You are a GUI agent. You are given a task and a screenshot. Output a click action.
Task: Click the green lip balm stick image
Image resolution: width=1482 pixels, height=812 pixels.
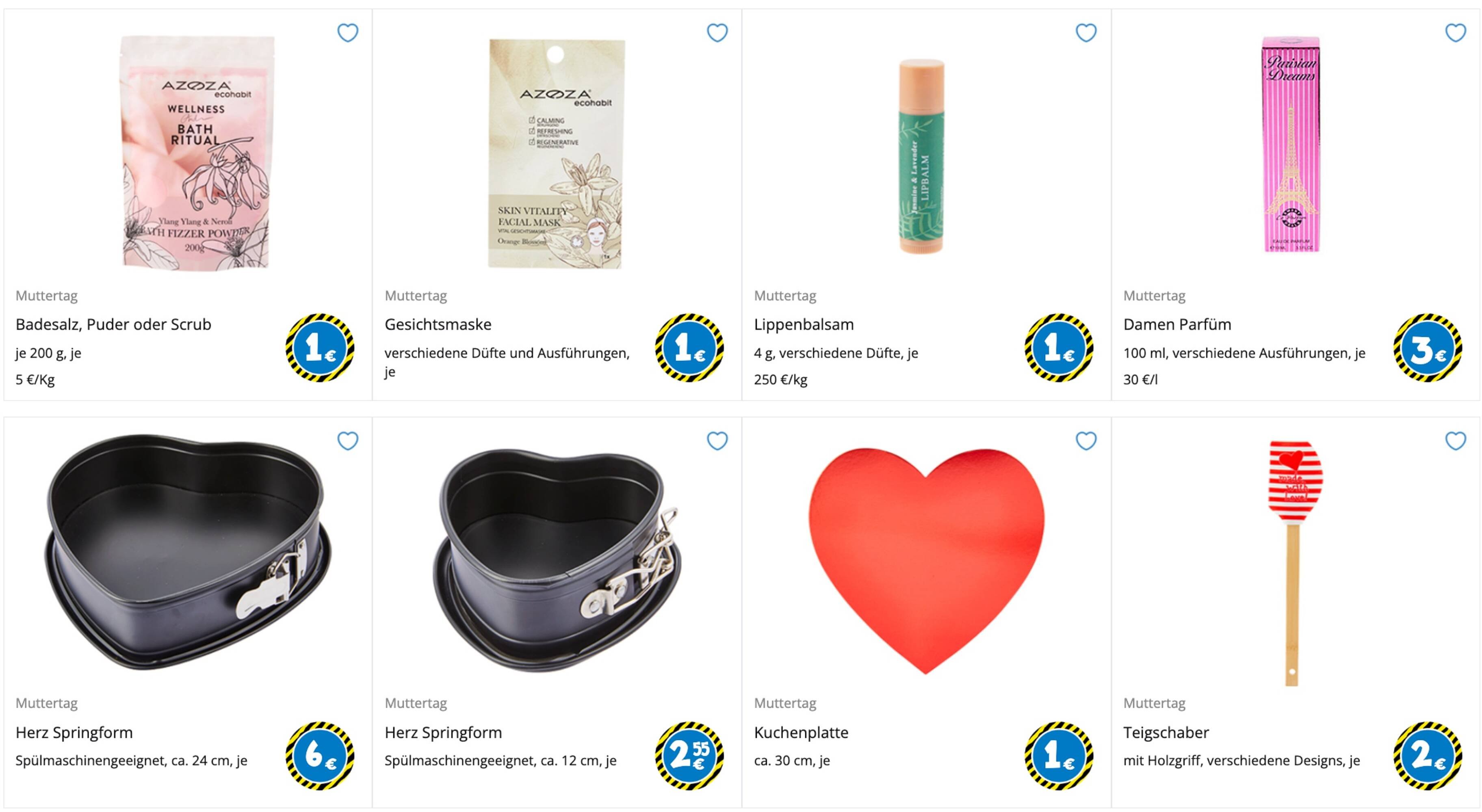921,156
